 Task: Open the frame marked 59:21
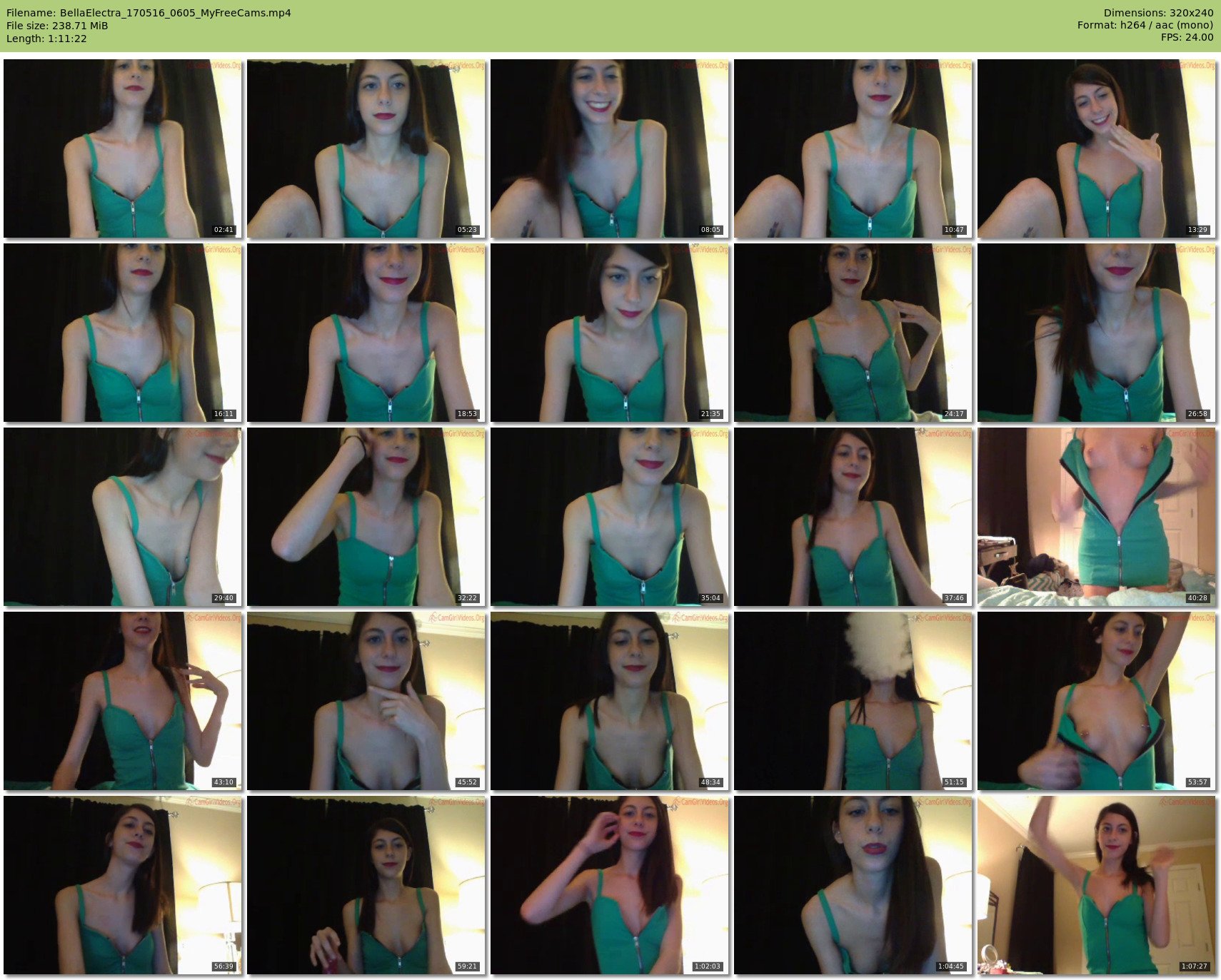tap(366, 885)
